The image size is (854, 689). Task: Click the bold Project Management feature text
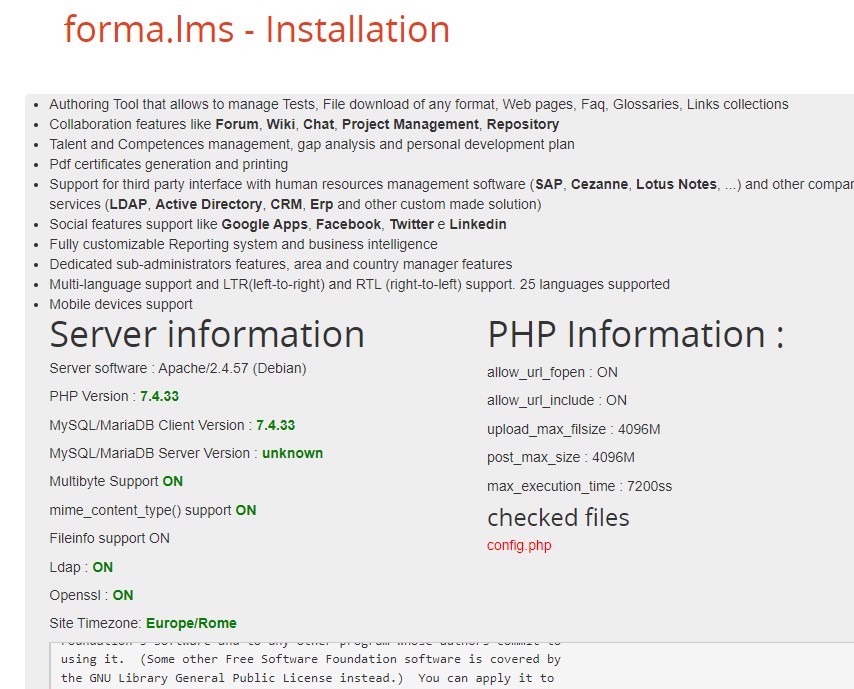point(410,124)
